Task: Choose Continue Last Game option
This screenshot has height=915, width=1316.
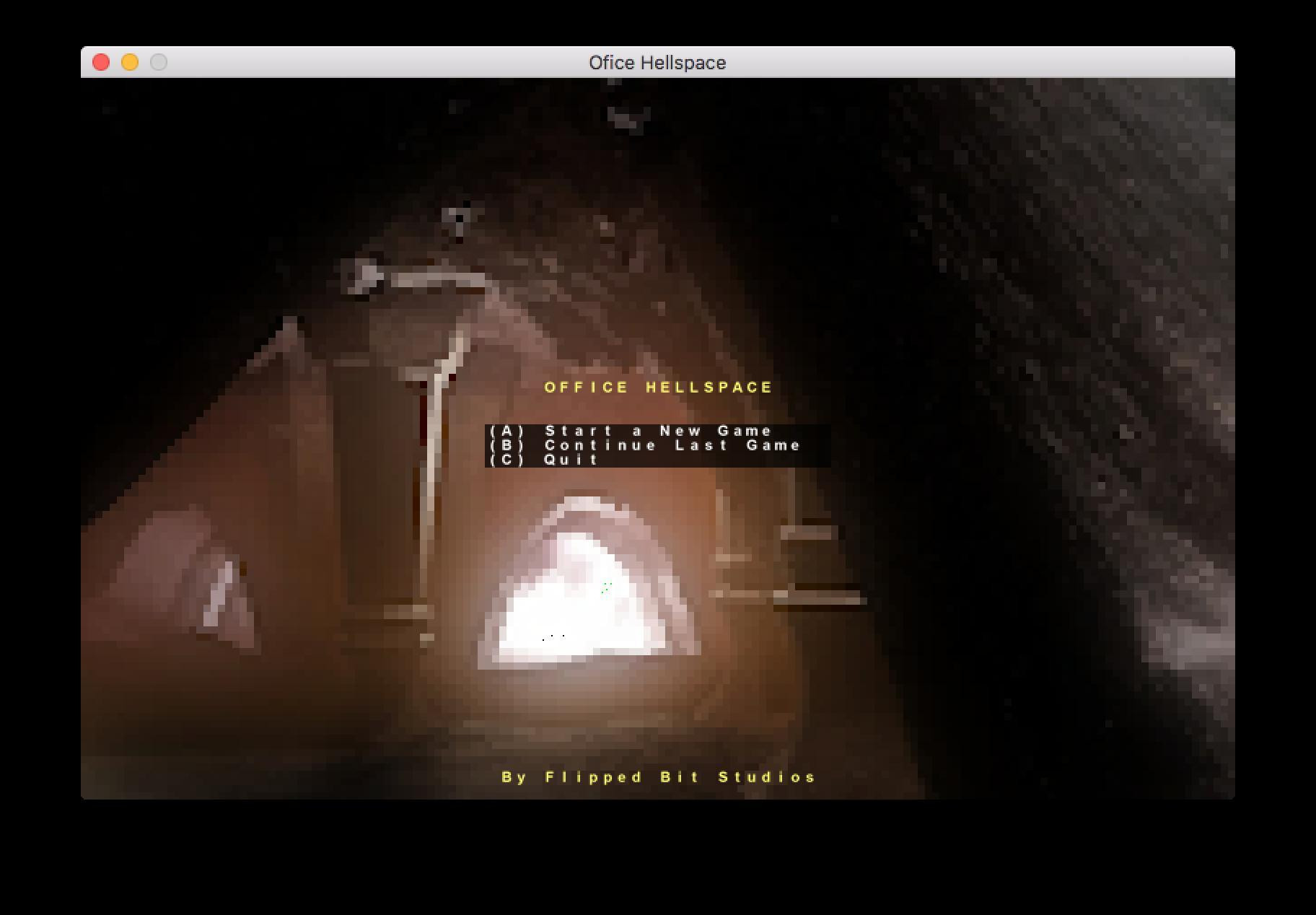Action: 646,445
